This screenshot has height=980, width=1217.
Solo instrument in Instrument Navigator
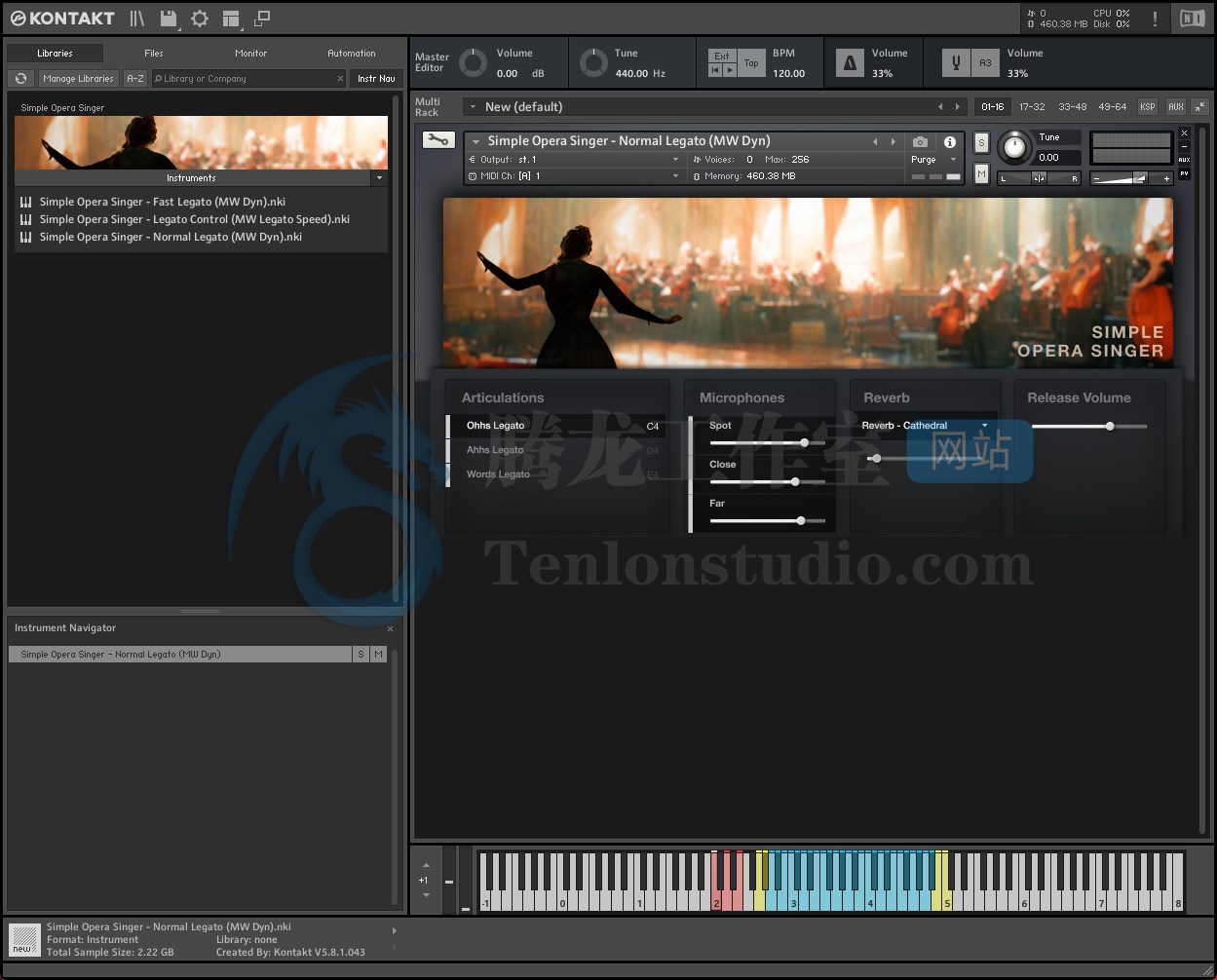click(x=361, y=655)
